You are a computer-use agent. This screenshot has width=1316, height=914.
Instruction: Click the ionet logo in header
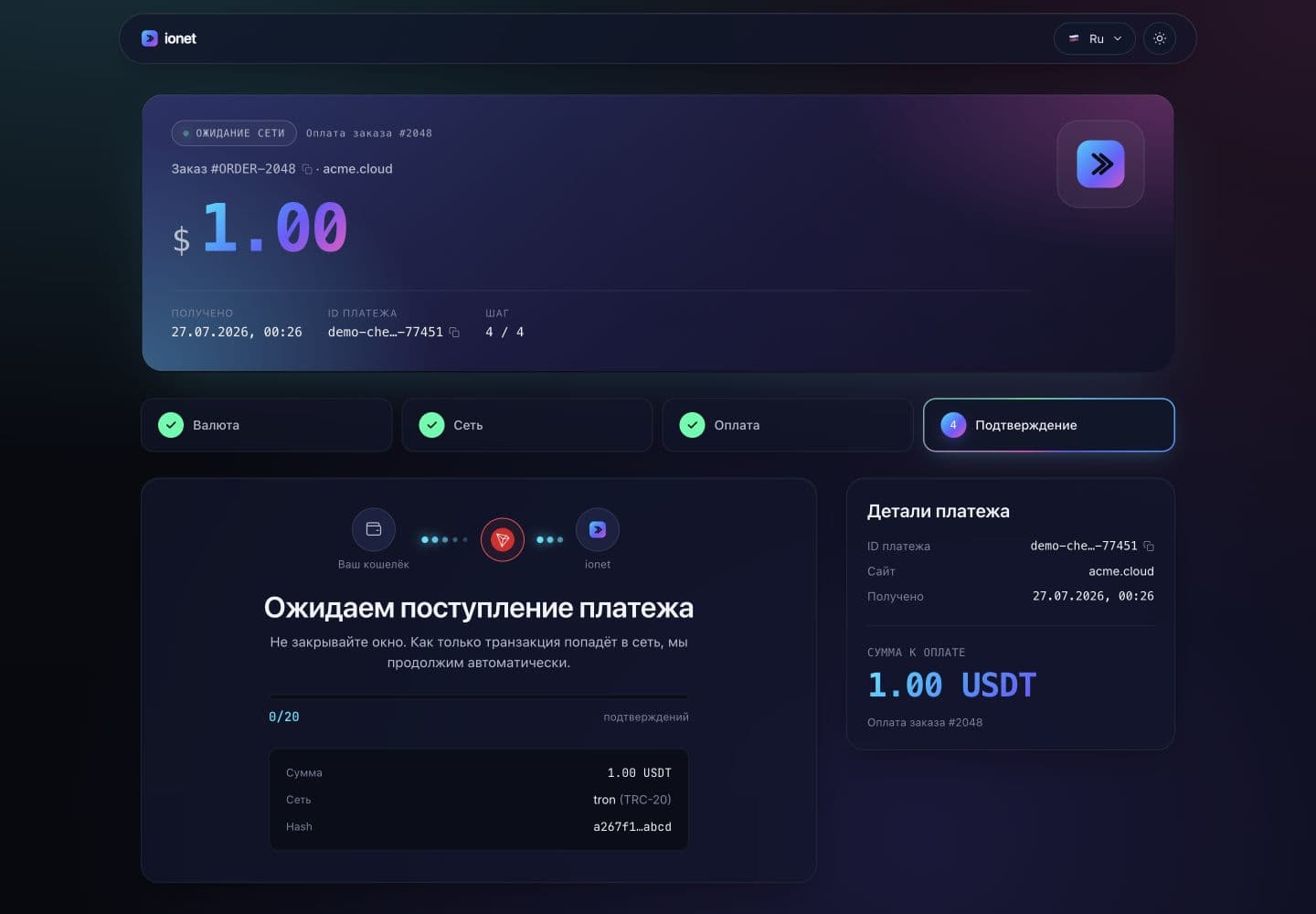[169, 38]
